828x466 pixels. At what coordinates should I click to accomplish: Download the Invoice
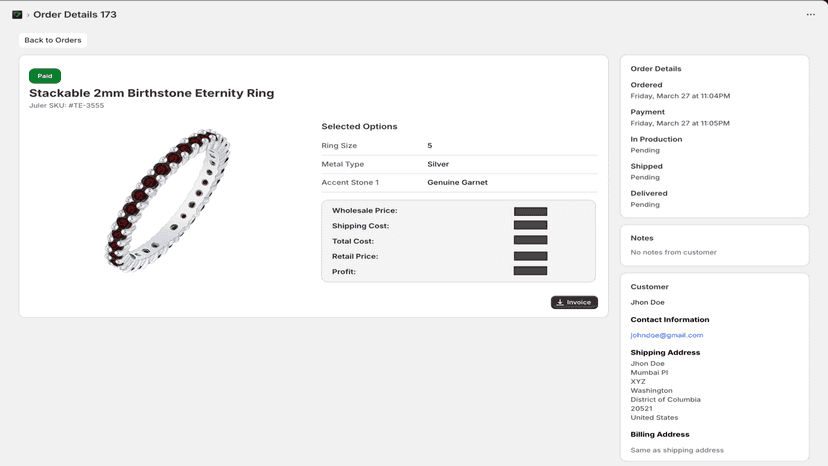pos(574,302)
